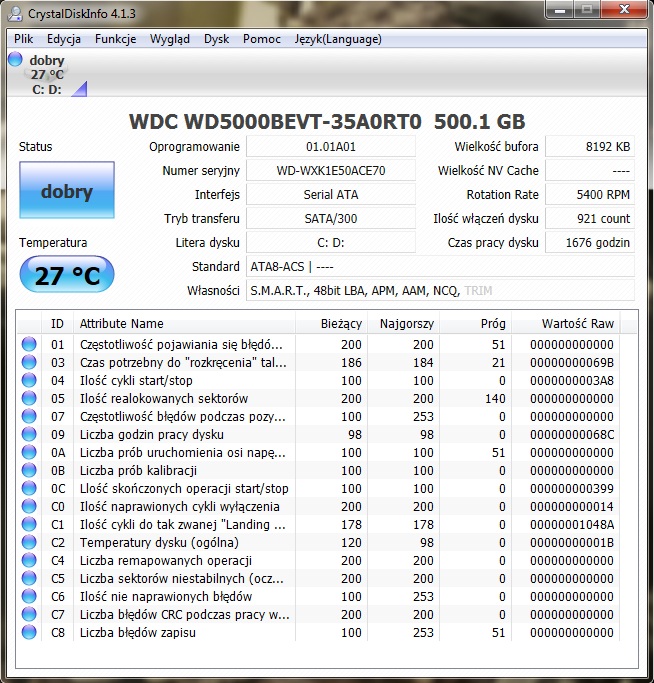Image resolution: width=654 pixels, height=683 pixels.
Task: Click the status orb for attribute 09
Action: (x=29, y=434)
